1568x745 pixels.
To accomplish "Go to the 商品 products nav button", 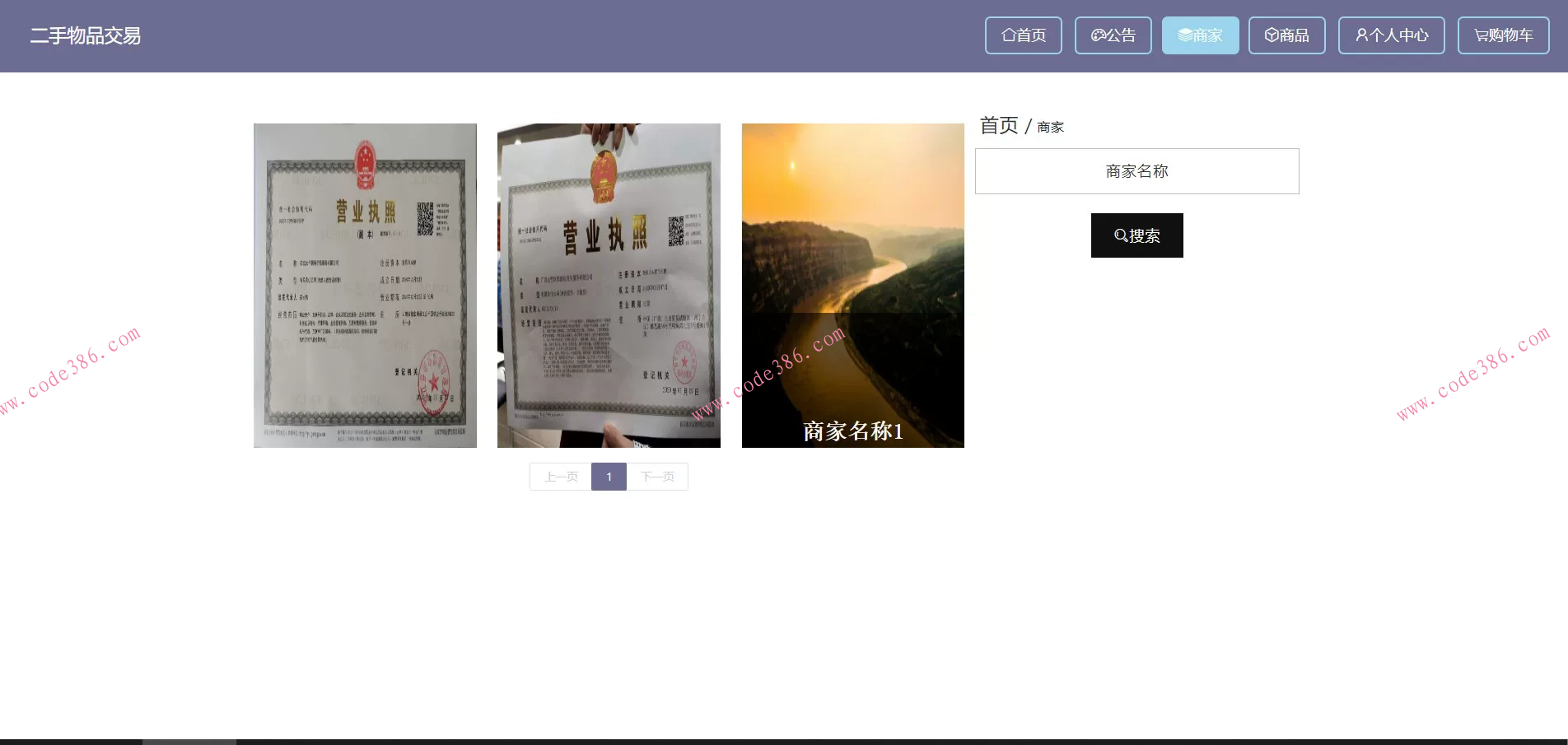I will tap(1287, 35).
